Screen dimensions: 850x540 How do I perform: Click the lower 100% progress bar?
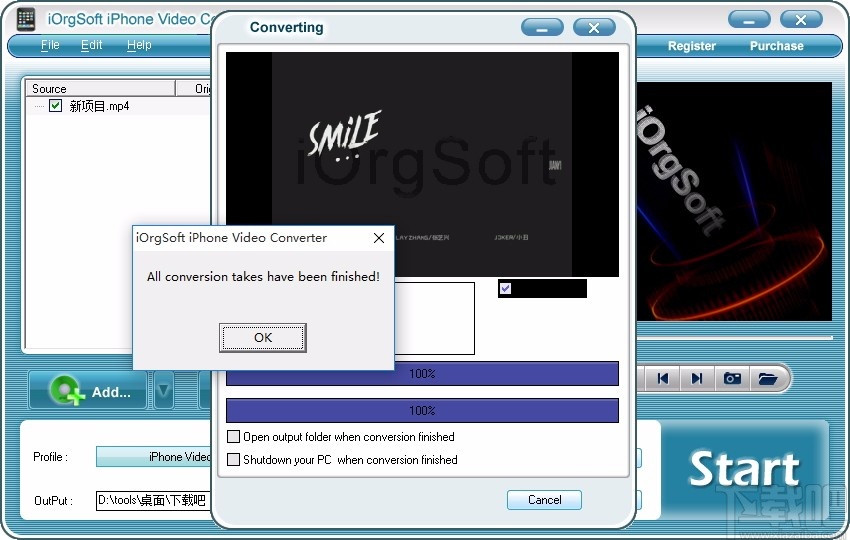[422, 410]
